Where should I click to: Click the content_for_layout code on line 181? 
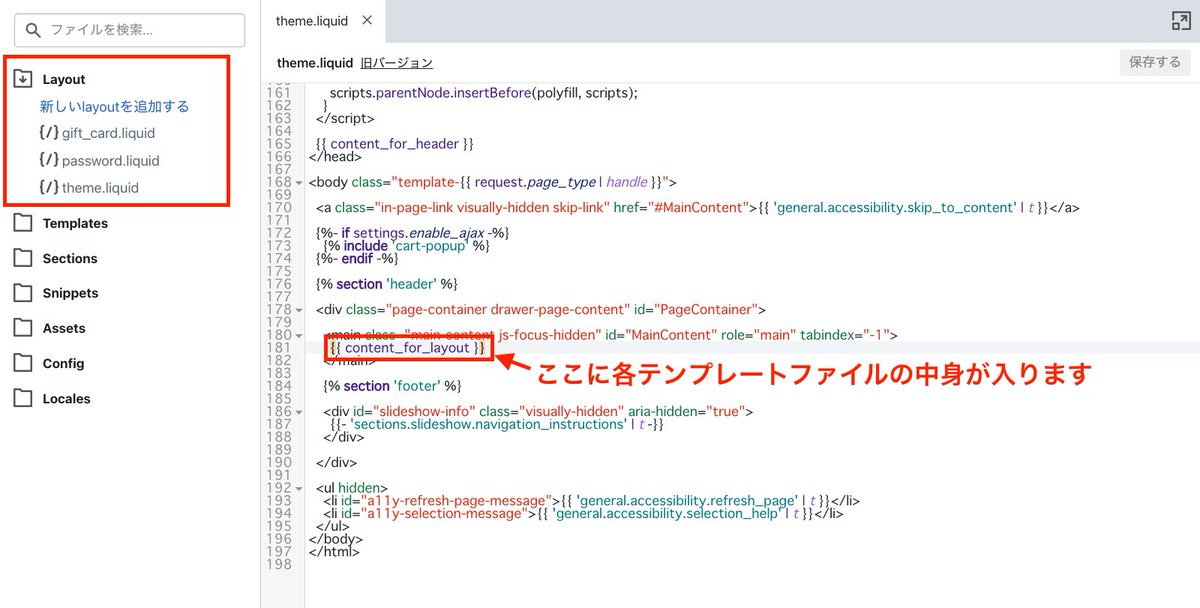coord(409,348)
